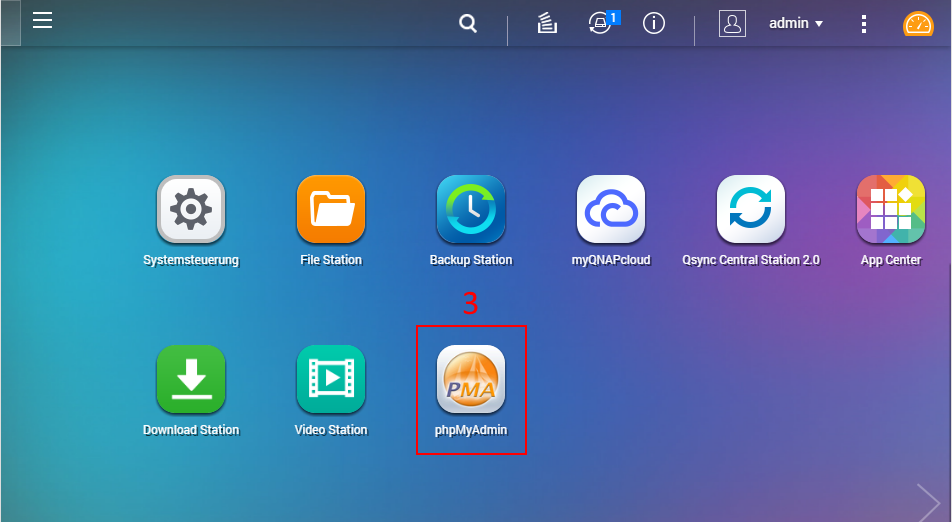This screenshot has height=522, width=952.
Task: Launch Backup Station app icon
Action: (x=471, y=209)
